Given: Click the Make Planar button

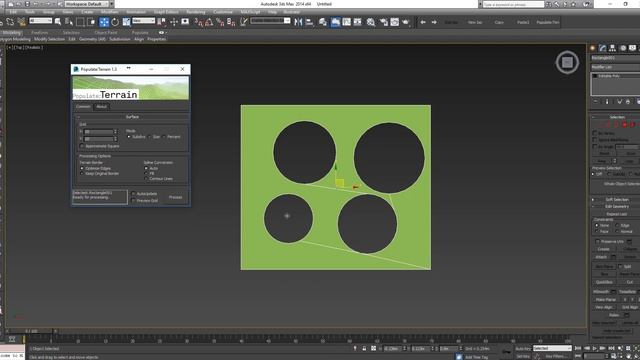Looking at the screenshot, I should point(606,300).
